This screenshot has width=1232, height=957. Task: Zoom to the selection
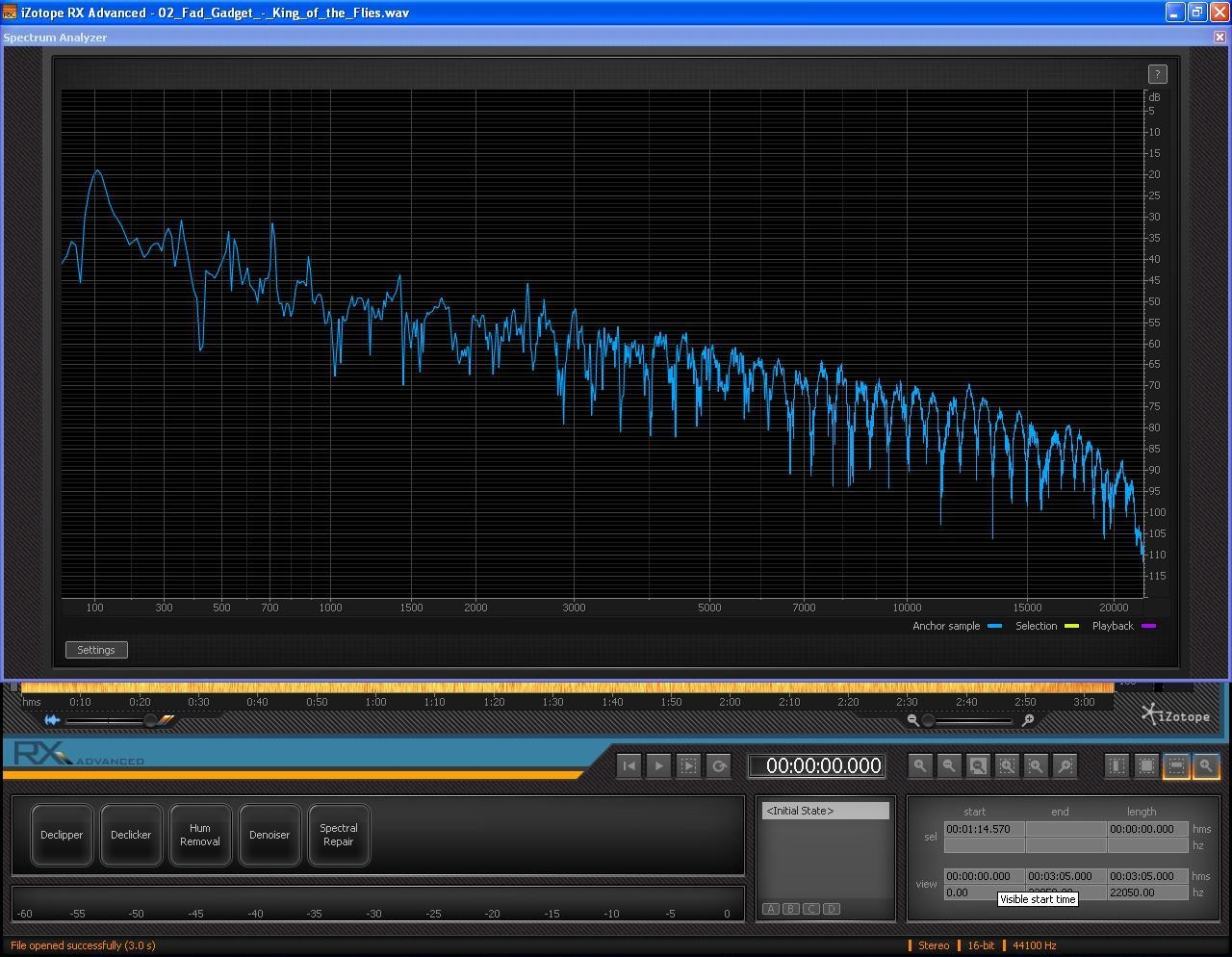point(1007,765)
